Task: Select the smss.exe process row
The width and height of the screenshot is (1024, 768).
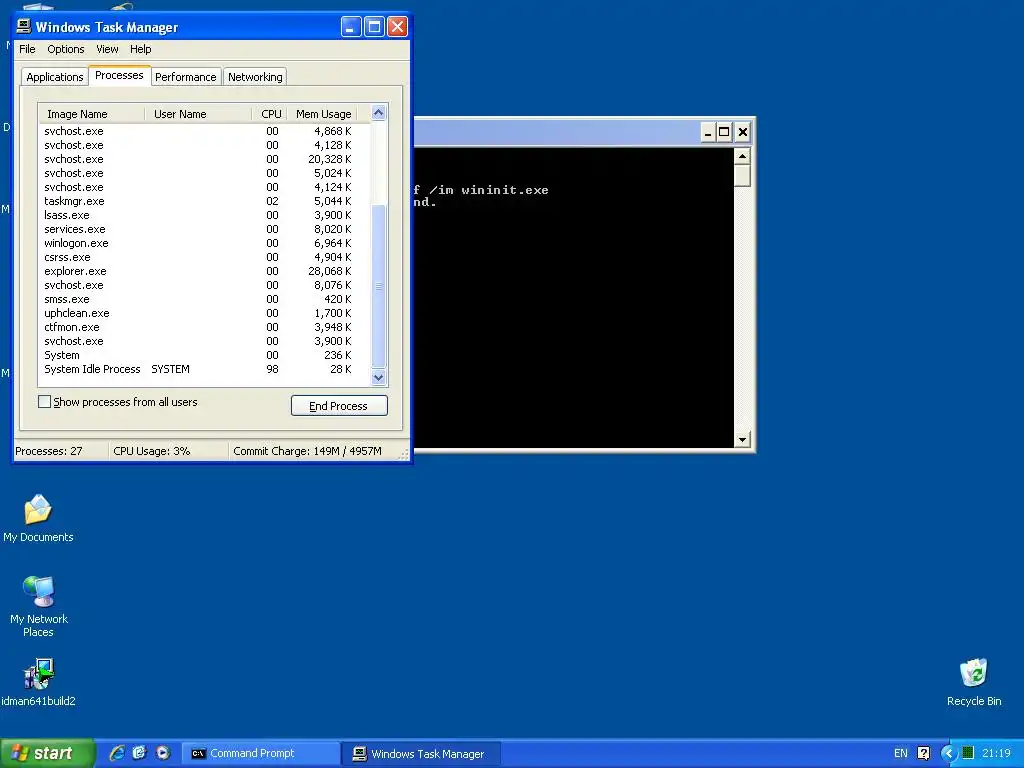Action: [204, 299]
